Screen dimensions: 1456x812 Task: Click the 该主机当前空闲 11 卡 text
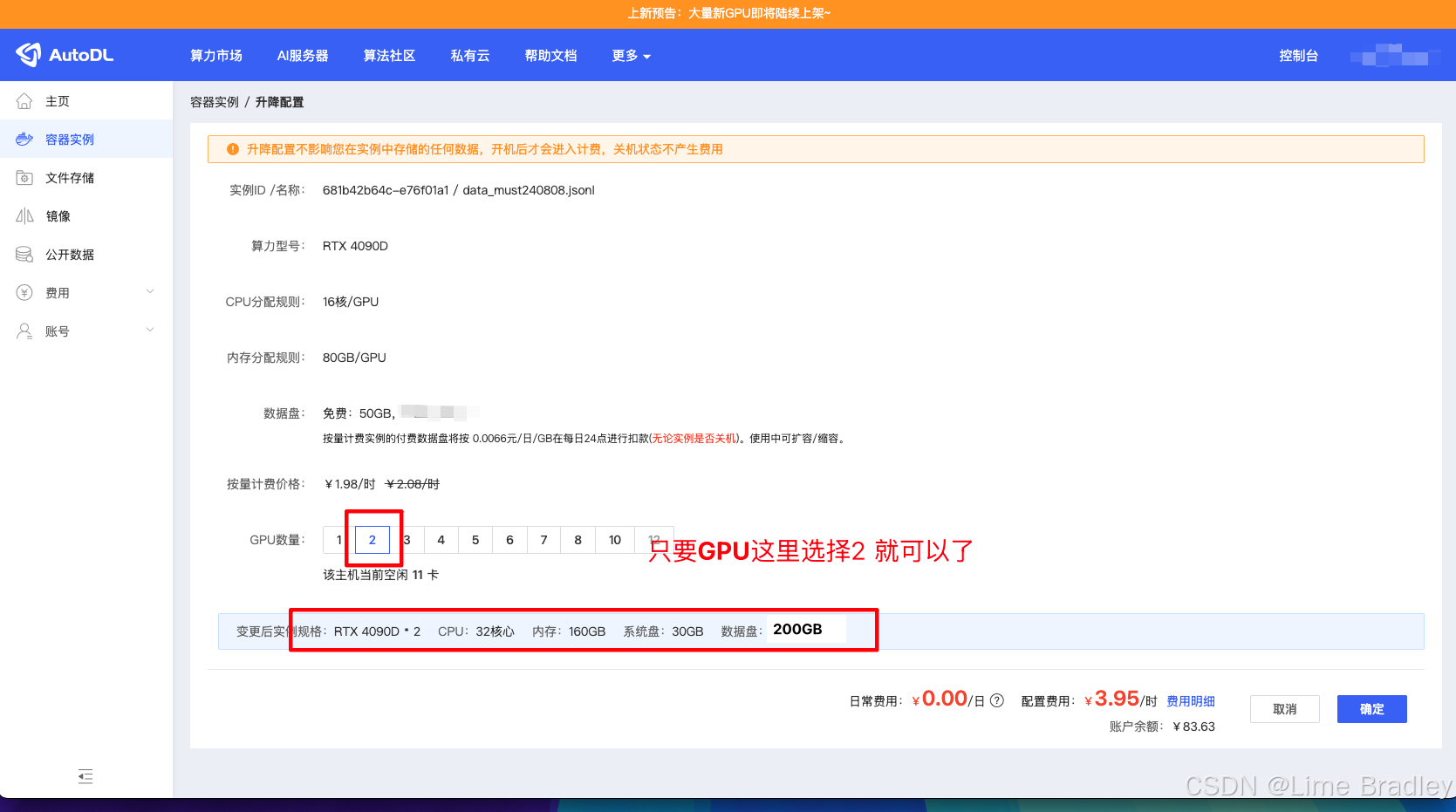(x=381, y=575)
